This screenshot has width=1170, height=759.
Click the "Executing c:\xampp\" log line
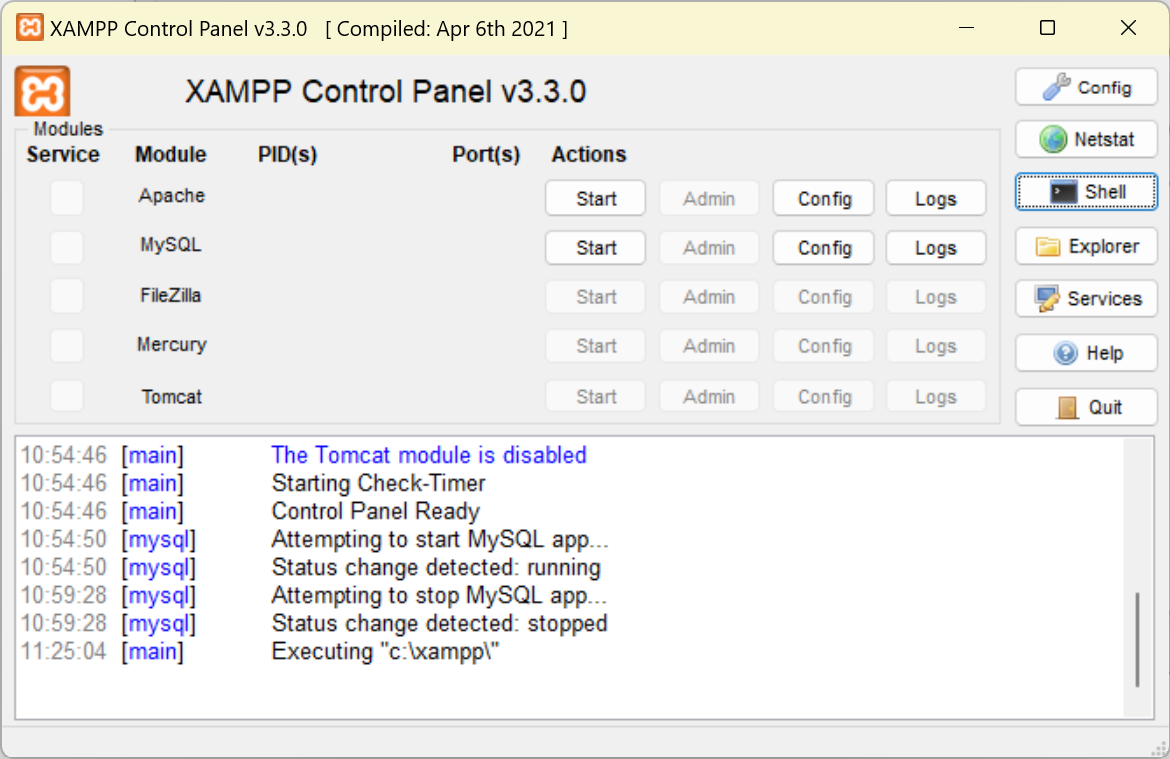(385, 652)
